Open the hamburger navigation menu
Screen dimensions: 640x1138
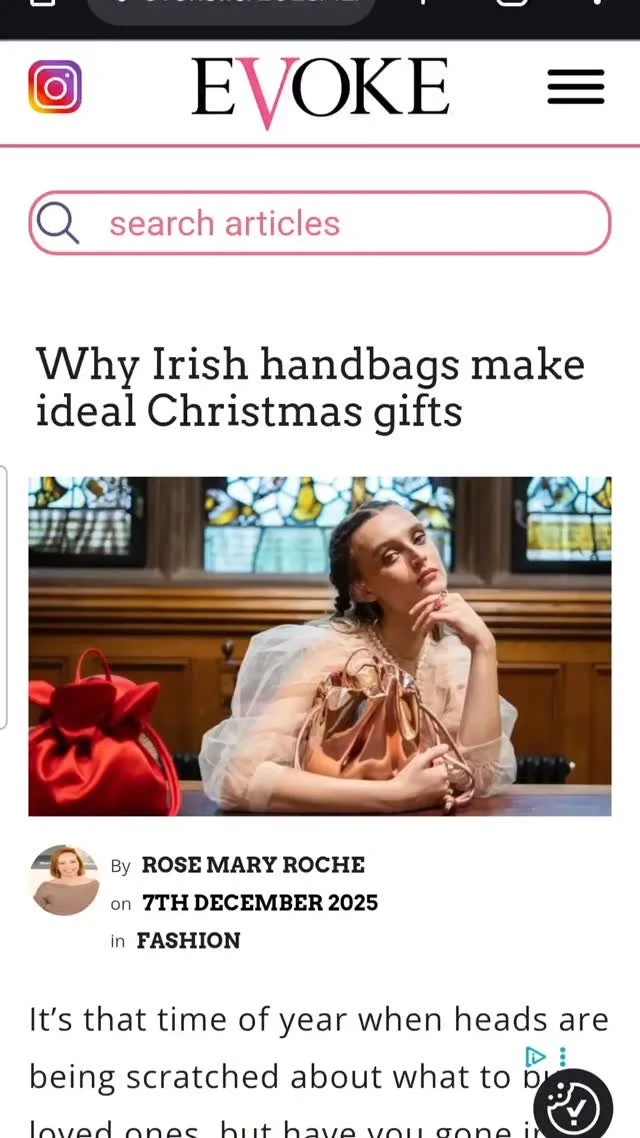tap(575, 87)
